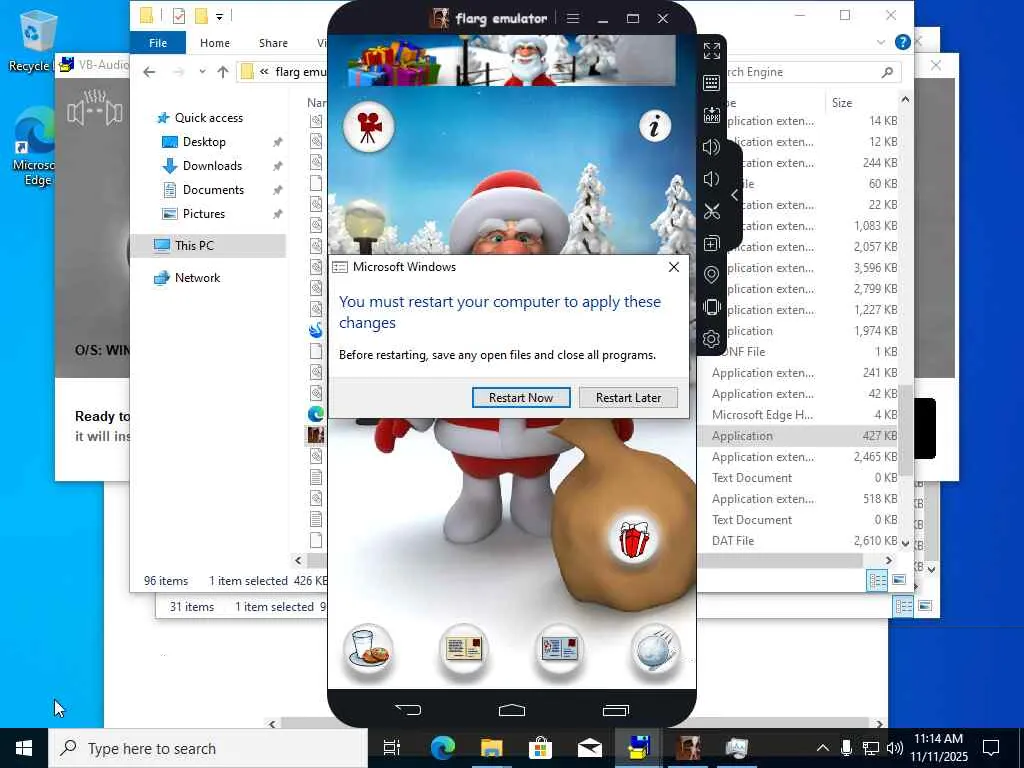Open the flarg emulator hamburger menu

tap(573, 18)
